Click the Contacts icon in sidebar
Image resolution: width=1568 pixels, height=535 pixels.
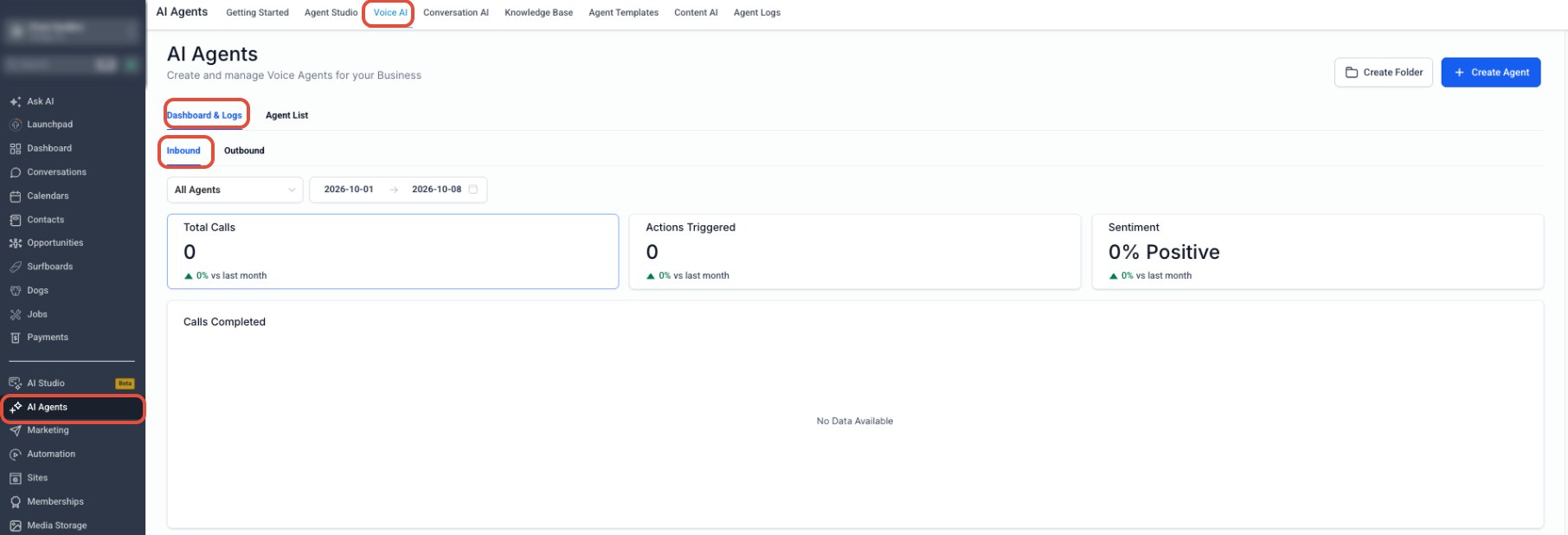pyautogui.click(x=16, y=220)
